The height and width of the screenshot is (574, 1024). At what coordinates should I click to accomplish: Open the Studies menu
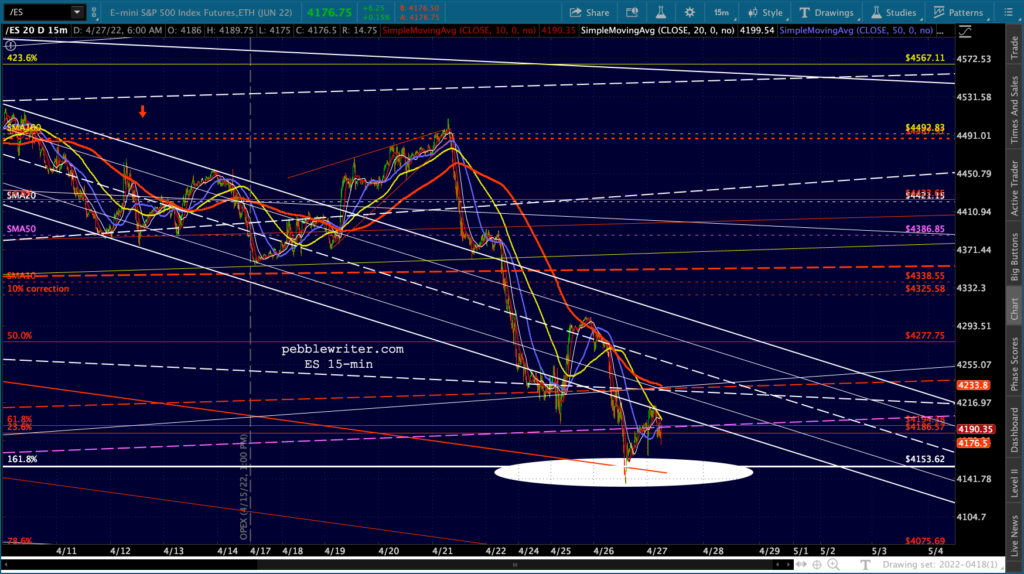pos(893,12)
